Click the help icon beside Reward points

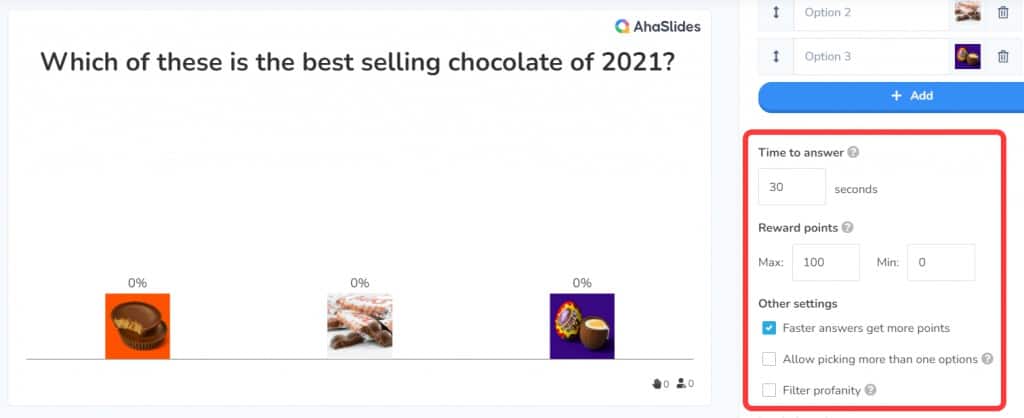(848, 228)
